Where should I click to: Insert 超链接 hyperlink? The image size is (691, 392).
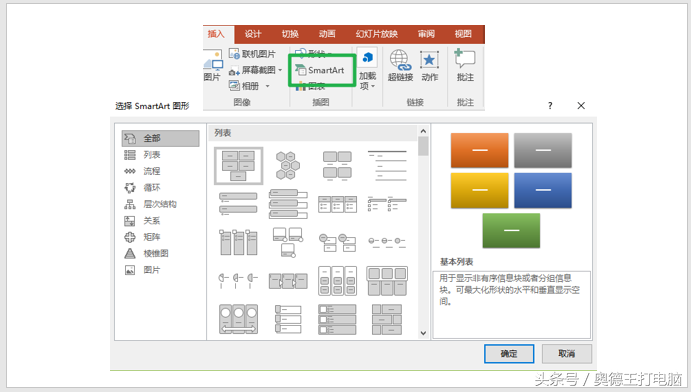pos(400,66)
